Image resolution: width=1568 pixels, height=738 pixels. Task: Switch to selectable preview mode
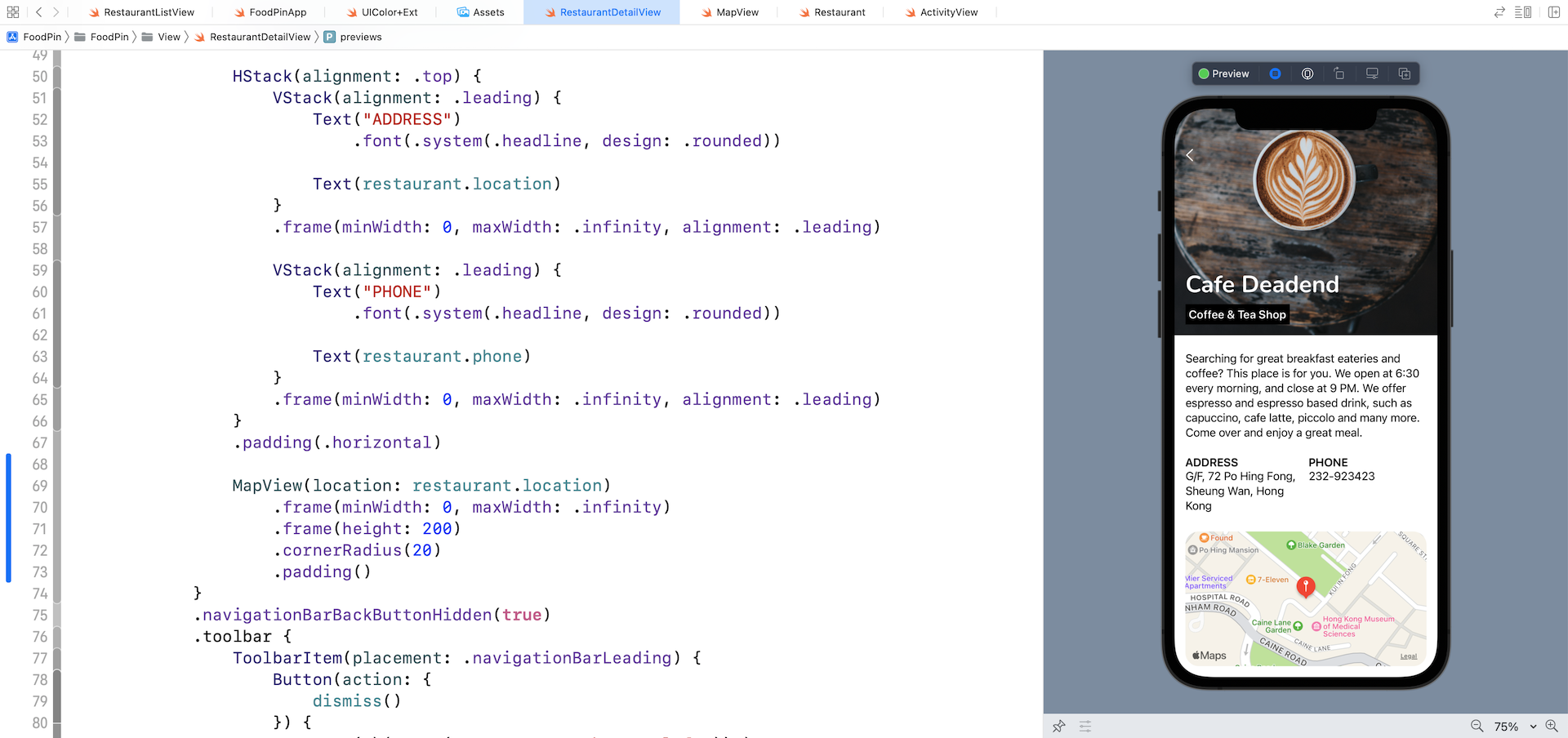(1307, 73)
